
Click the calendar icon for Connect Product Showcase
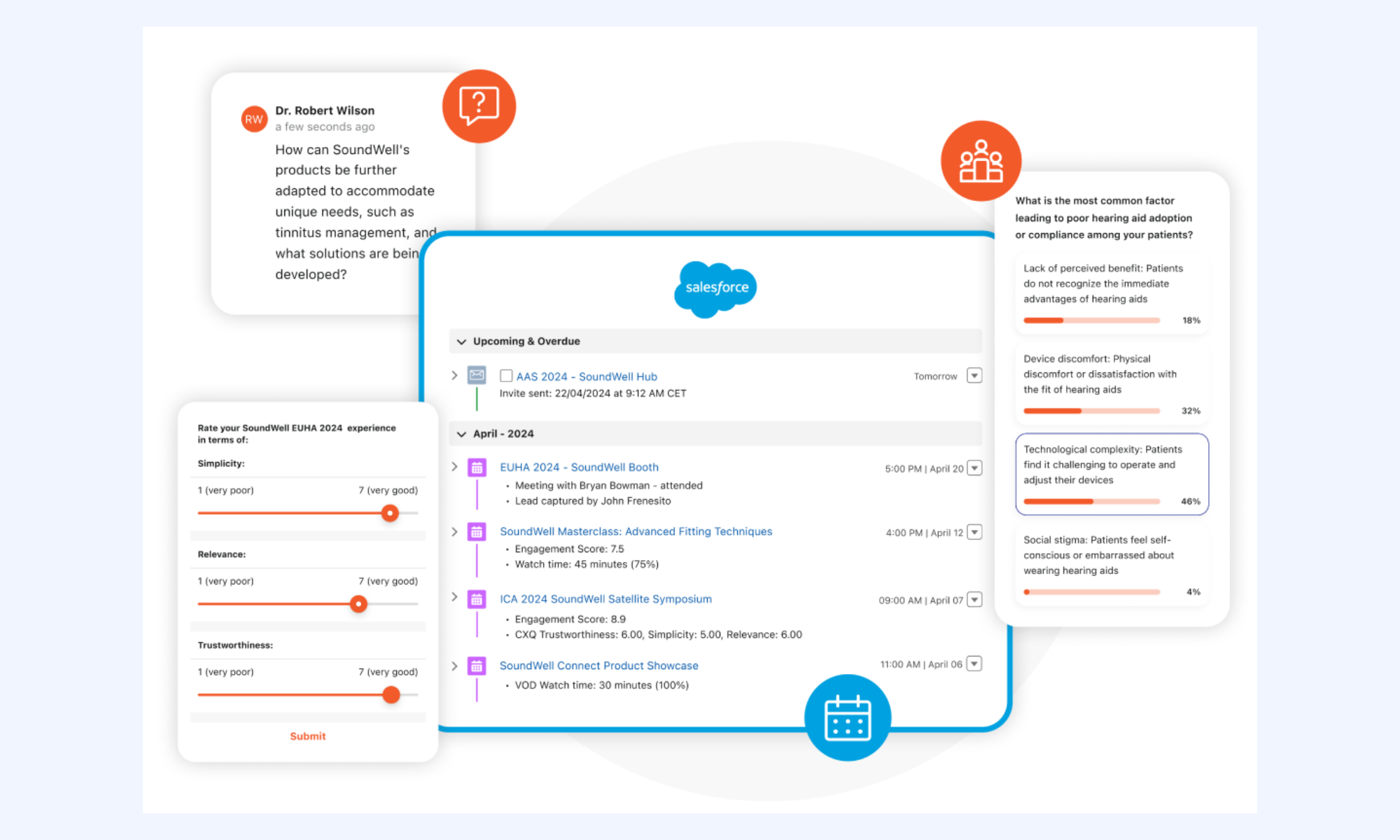tap(477, 666)
